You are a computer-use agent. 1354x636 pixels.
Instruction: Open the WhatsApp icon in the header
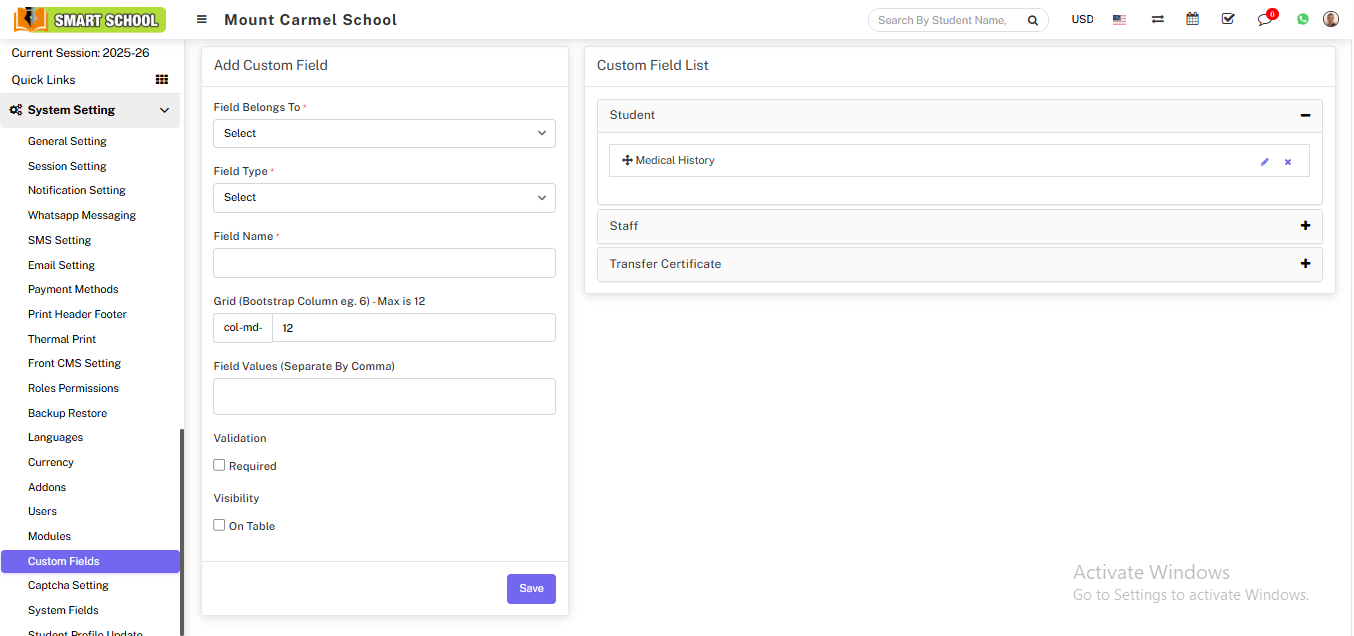click(x=1302, y=18)
